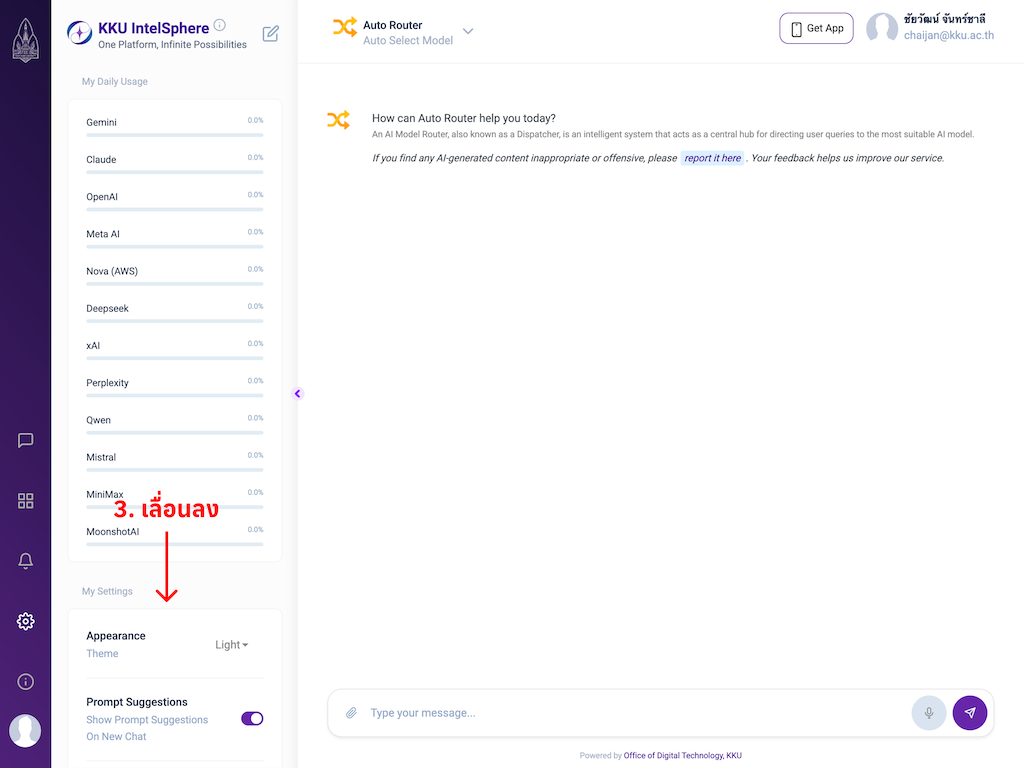The width and height of the screenshot is (1024, 768).
Task: Collapse the sidebar panel with chevron
Action: pyautogui.click(x=298, y=394)
